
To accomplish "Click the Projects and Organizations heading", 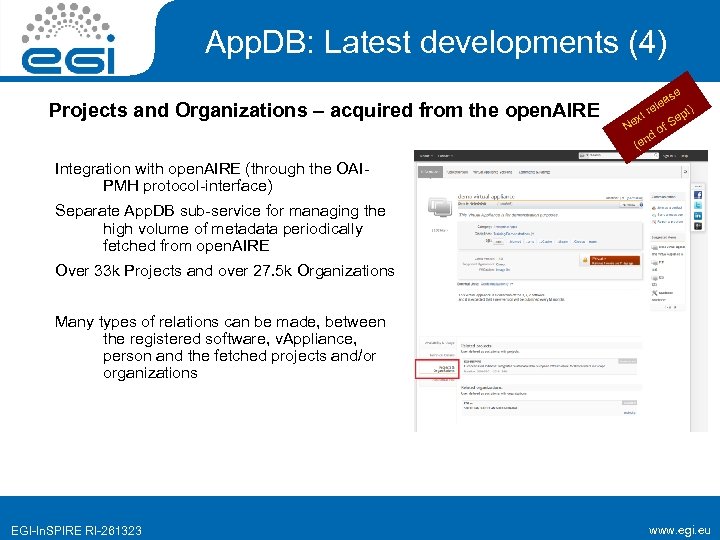I will tap(324, 110).
